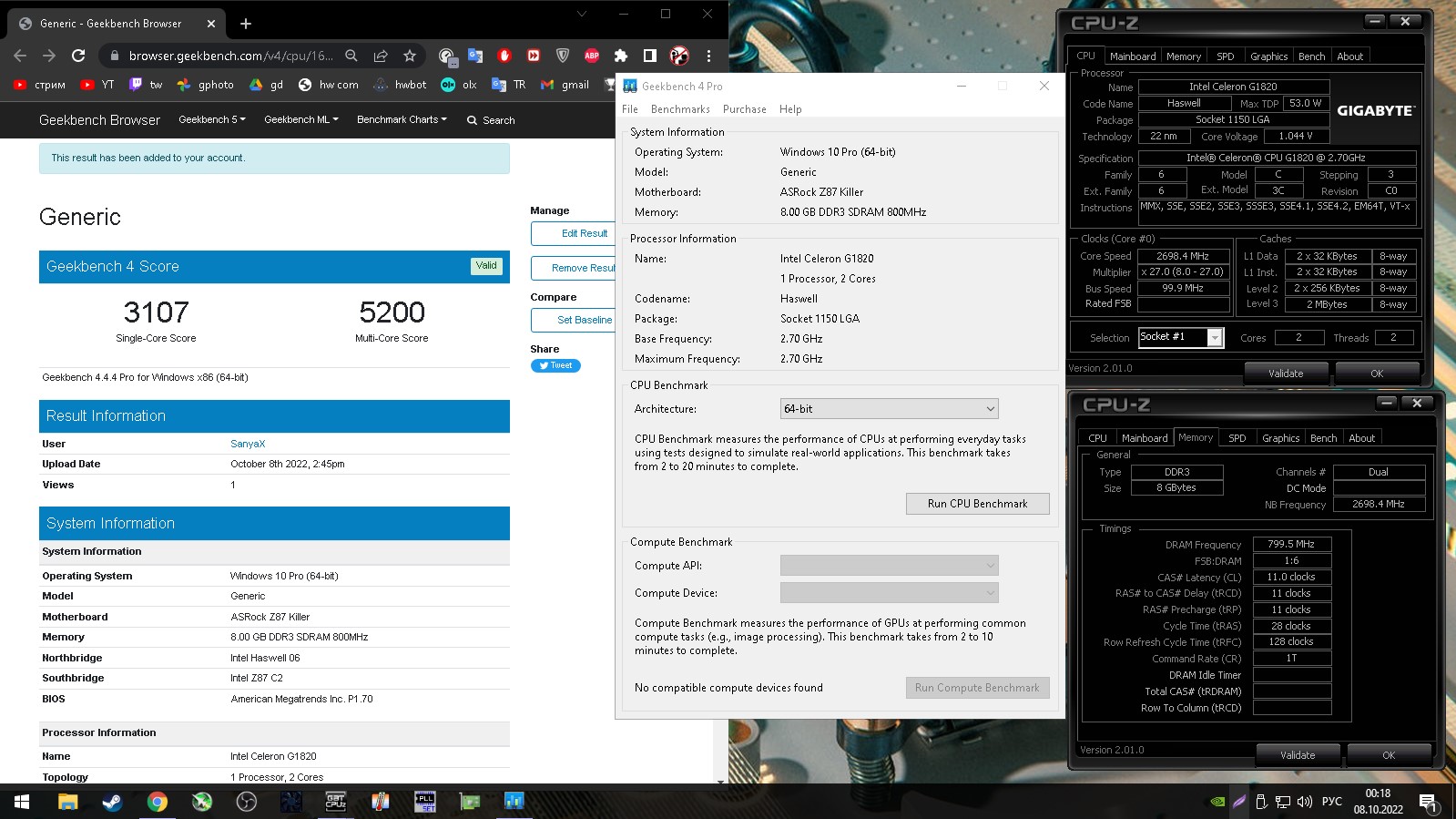Expand Benchmark Charts dropdown

click(402, 119)
